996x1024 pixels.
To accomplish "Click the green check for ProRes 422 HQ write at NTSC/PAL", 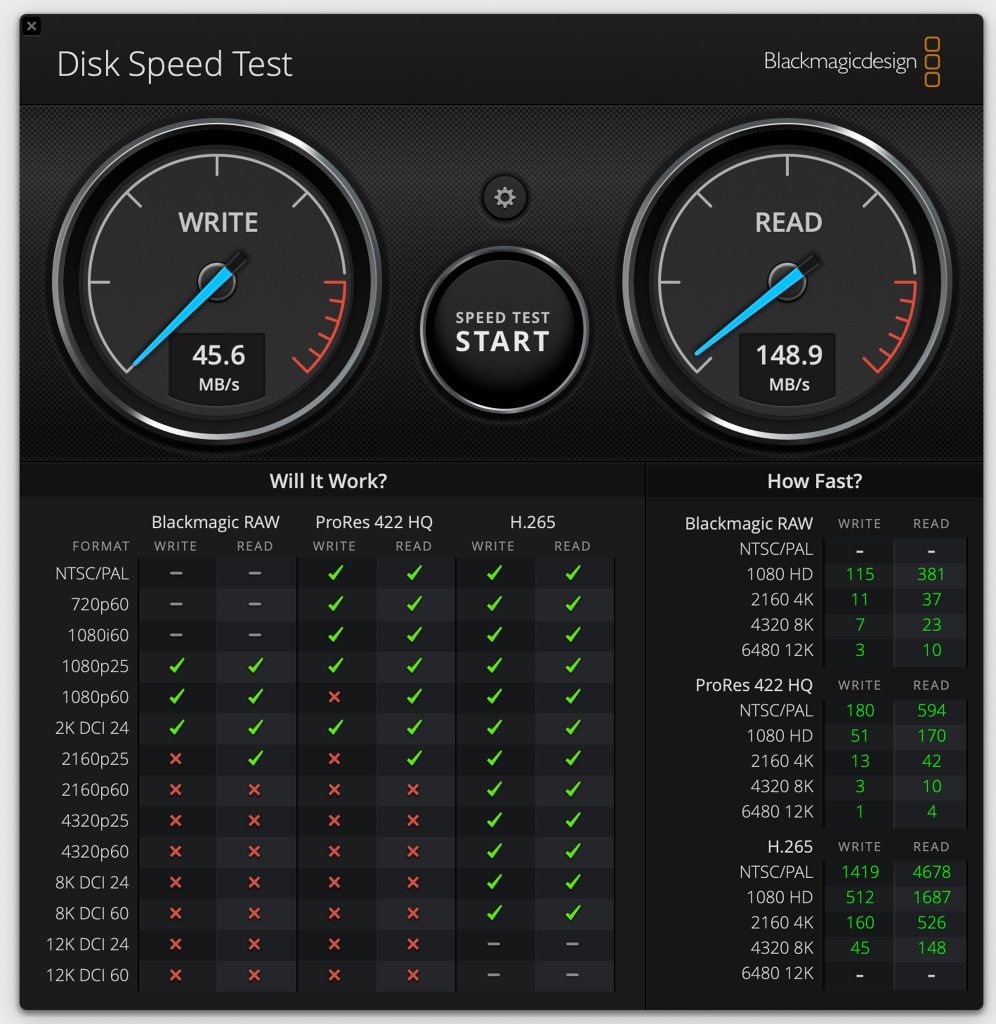I will (335, 573).
